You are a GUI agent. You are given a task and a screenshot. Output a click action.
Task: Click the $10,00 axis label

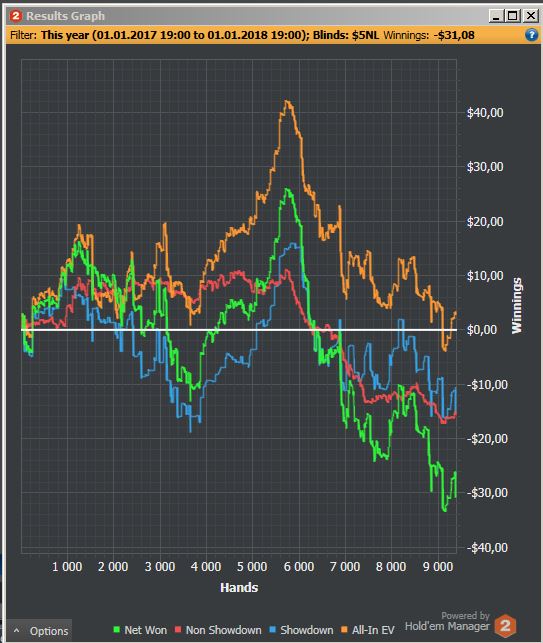pyautogui.click(x=485, y=276)
